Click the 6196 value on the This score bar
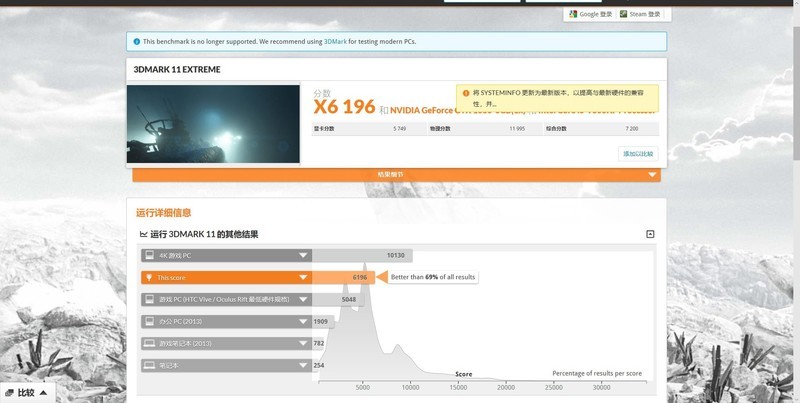Image resolution: width=800 pixels, height=403 pixels. [x=360, y=278]
